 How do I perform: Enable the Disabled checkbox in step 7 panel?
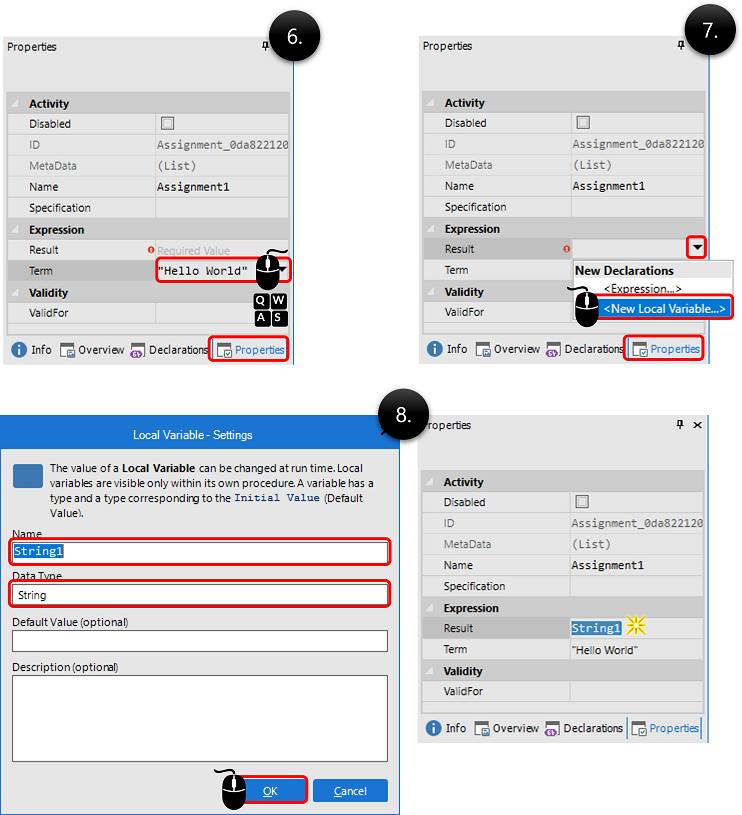click(583, 123)
